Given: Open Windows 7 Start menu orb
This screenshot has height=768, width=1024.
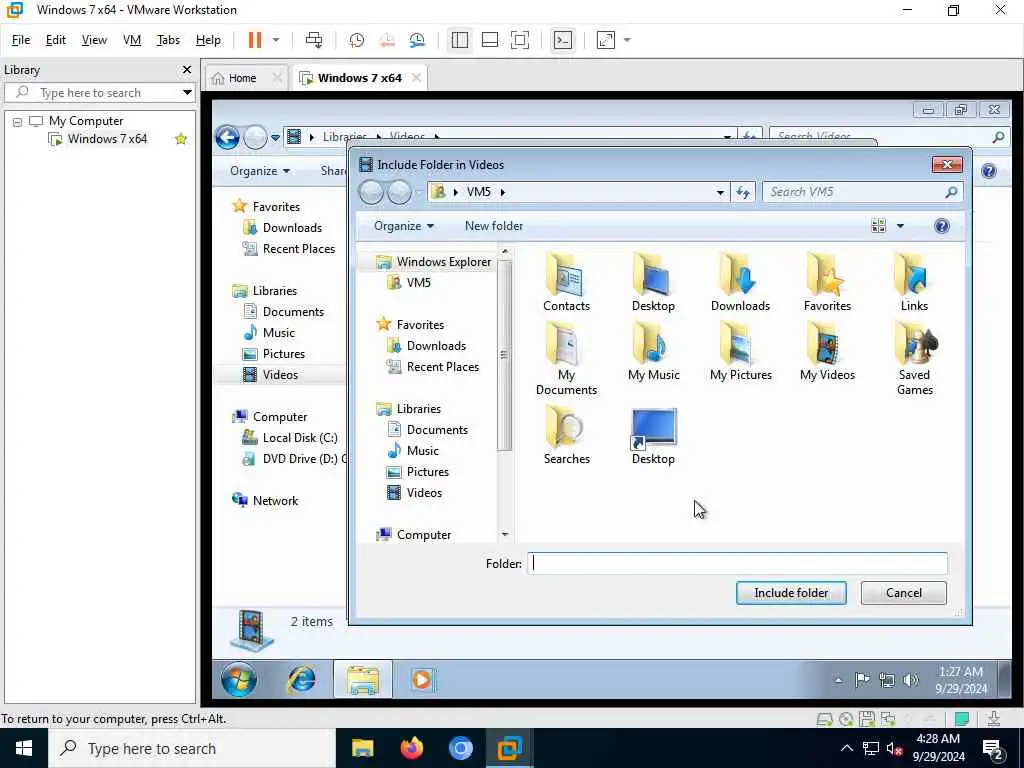Looking at the screenshot, I should click(x=238, y=680).
